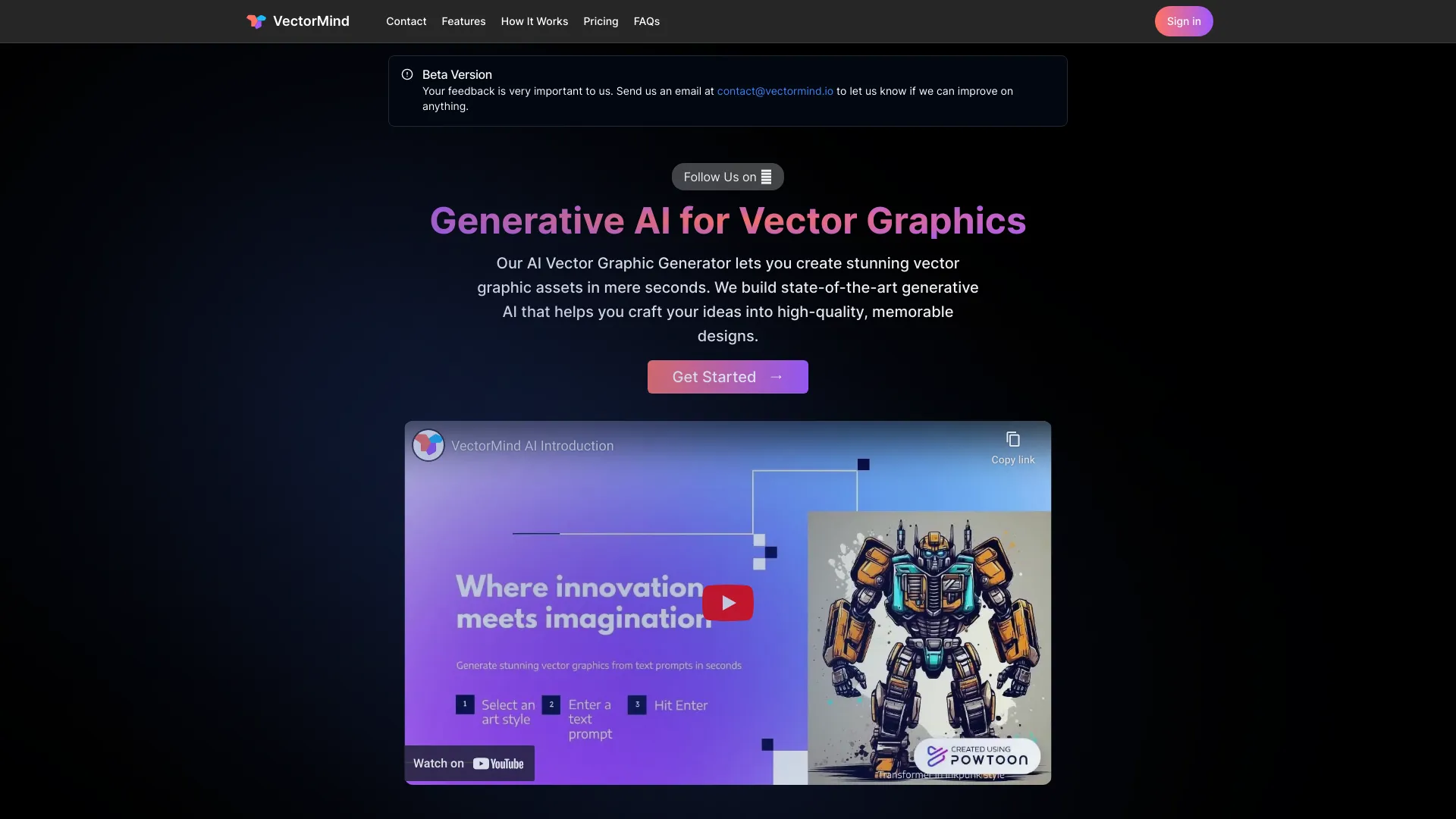Click the Pricing navigation tab
This screenshot has width=1456, height=819.
(x=601, y=21)
